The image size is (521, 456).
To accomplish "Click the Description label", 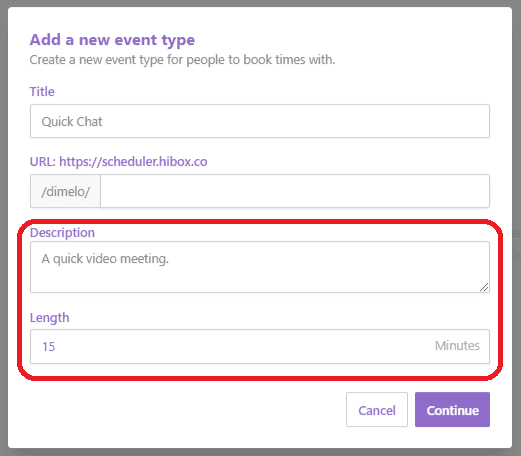I will click(62, 233).
